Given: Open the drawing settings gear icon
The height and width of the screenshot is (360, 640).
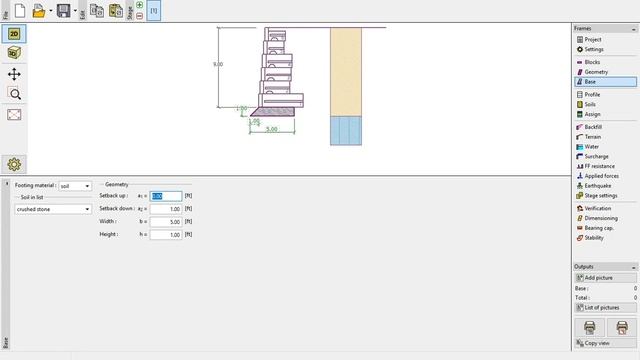Looking at the screenshot, I should (x=14, y=164).
